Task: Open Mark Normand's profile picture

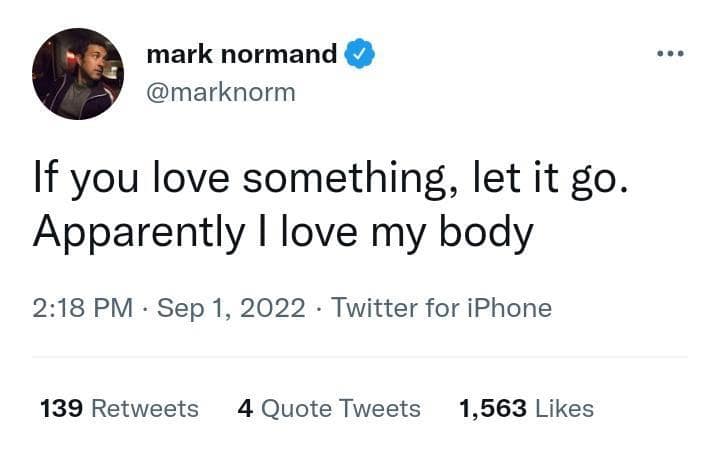Action: tap(78, 73)
